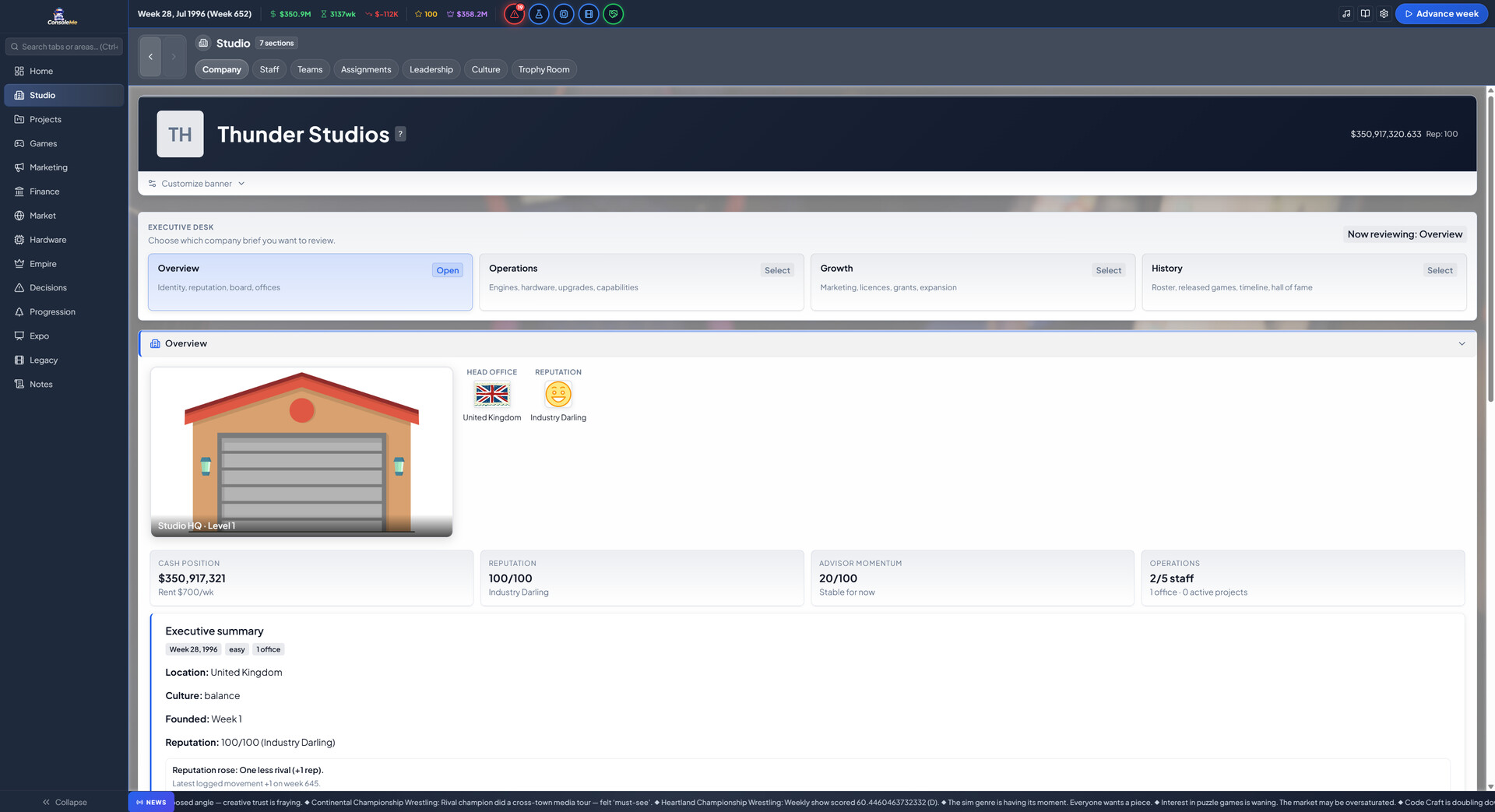Viewport: 1495px width, 812px height.
Task: Open Legacy in the sidebar
Action: click(64, 360)
